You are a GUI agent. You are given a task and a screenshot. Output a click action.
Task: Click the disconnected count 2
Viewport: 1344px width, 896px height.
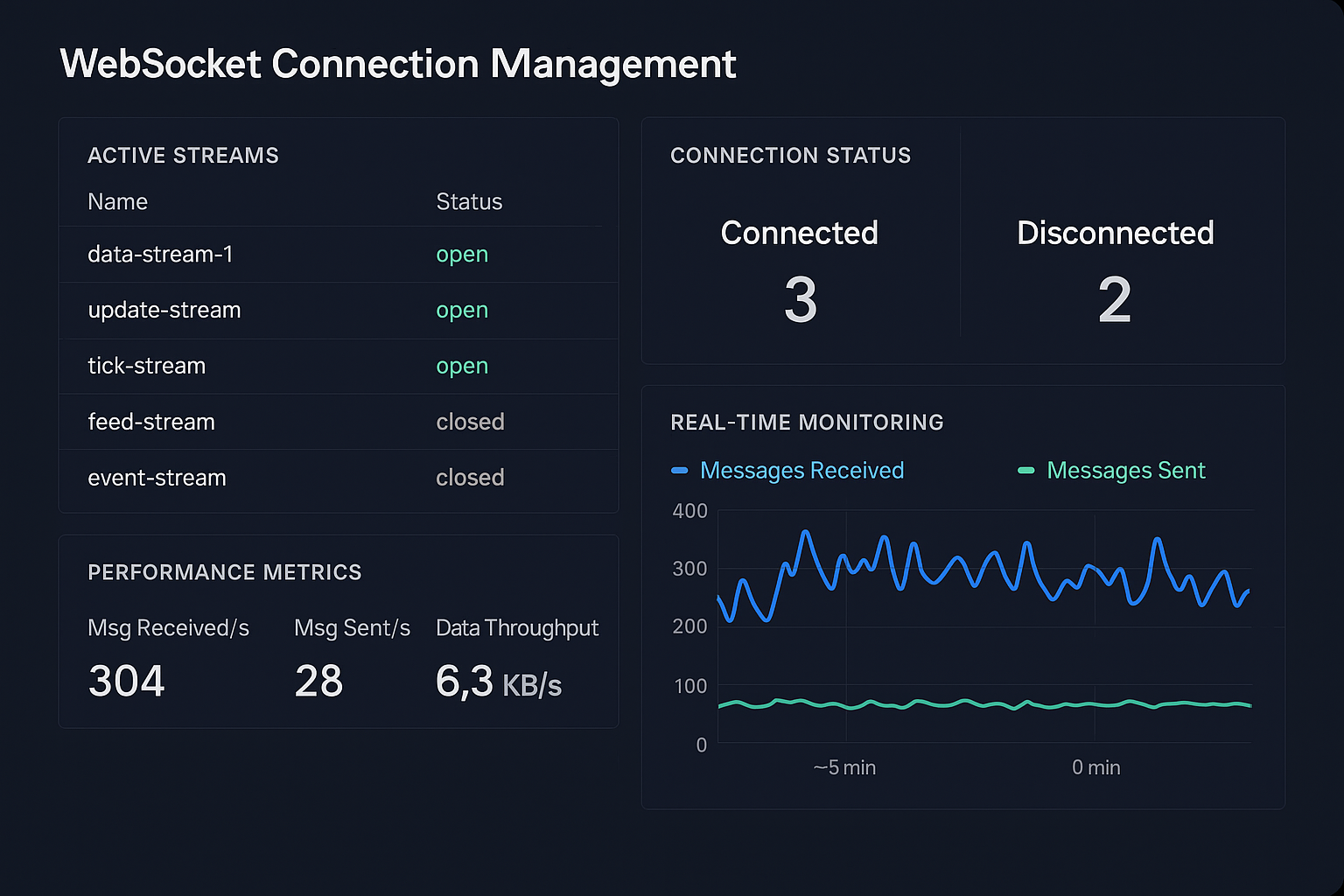click(1115, 300)
